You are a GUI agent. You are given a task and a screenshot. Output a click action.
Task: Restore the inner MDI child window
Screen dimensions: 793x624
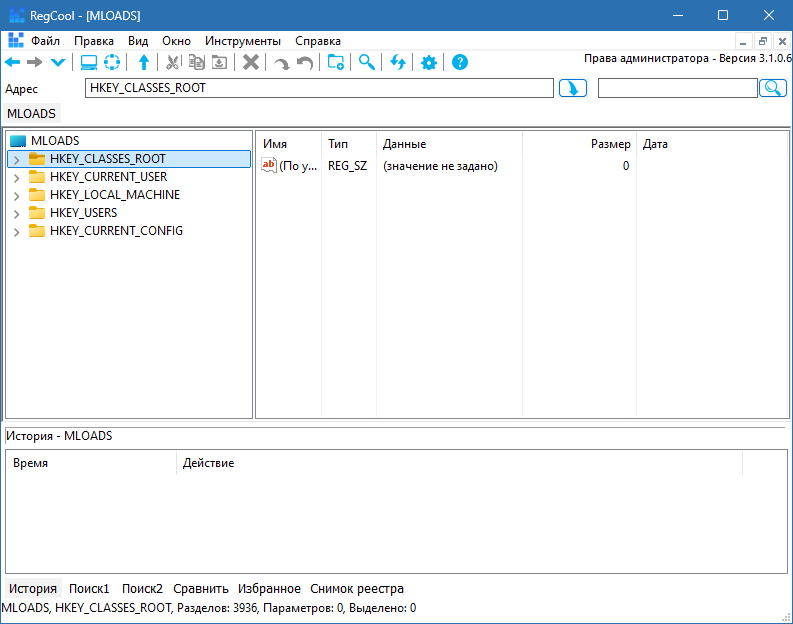(x=763, y=41)
